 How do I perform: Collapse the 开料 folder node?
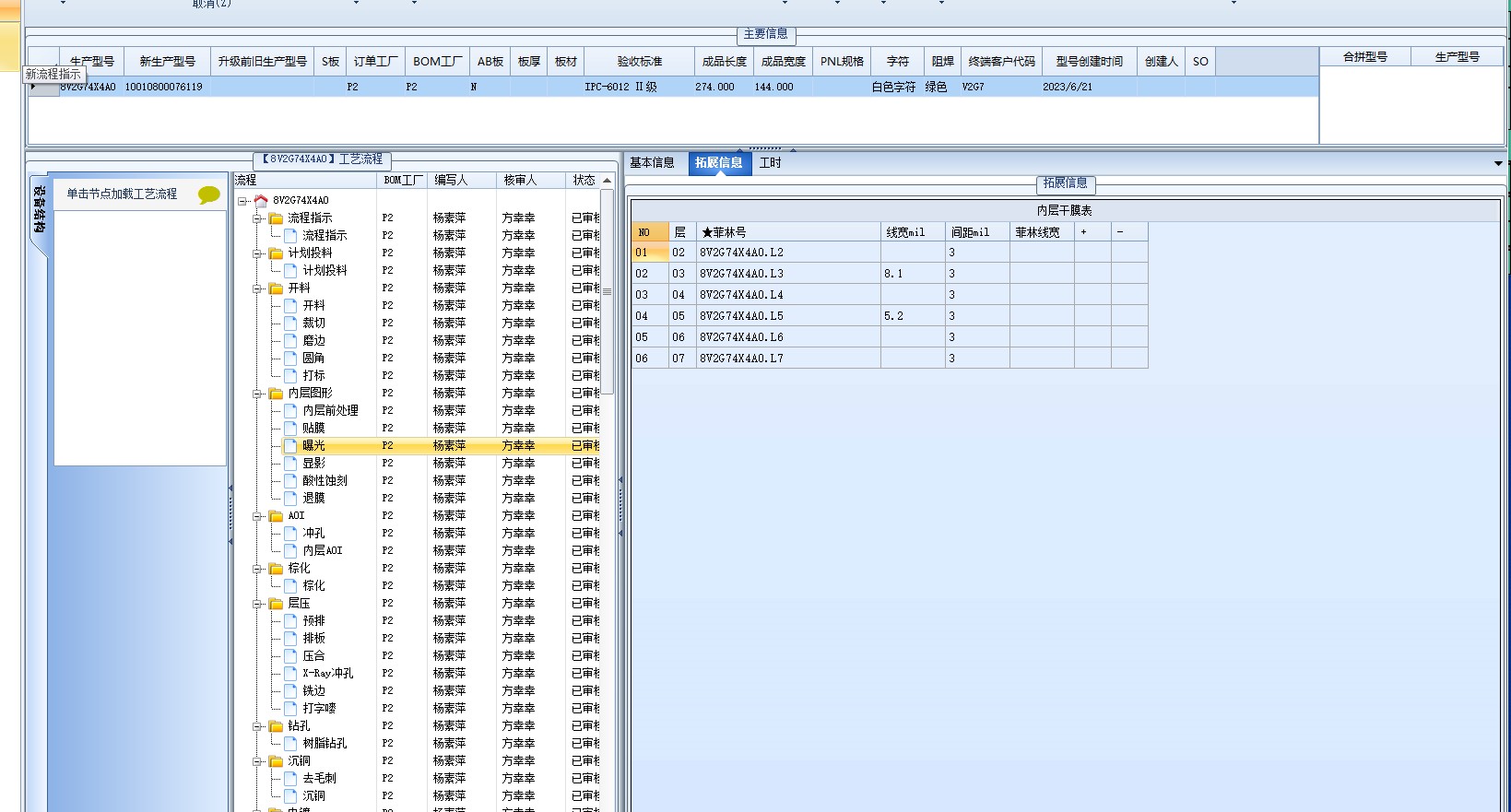pyautogui.click(x=258, y=288)
